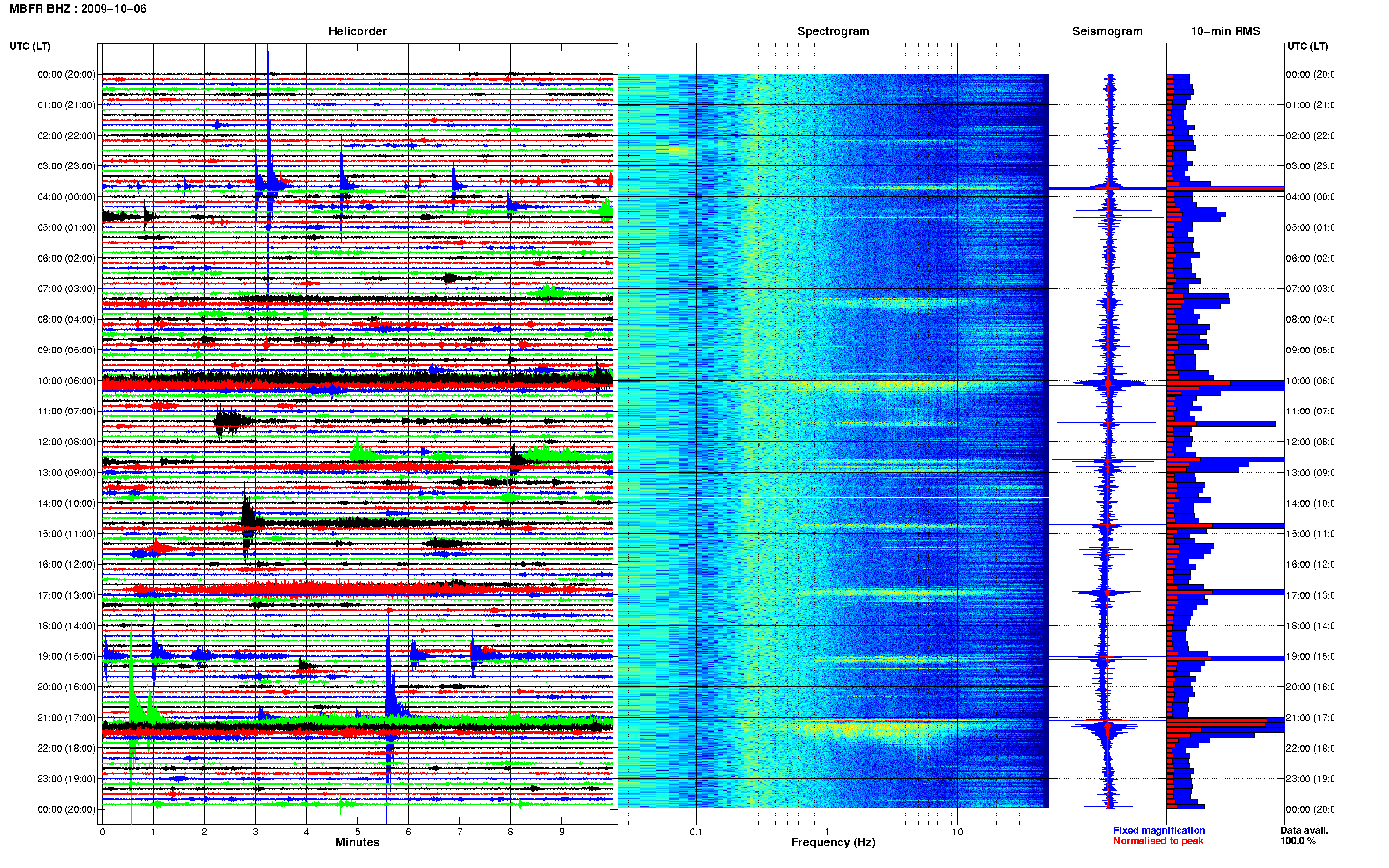1389x868 pixels.
Task: Click minute tick label 0 under the helicorder
Action: [102, 832]
